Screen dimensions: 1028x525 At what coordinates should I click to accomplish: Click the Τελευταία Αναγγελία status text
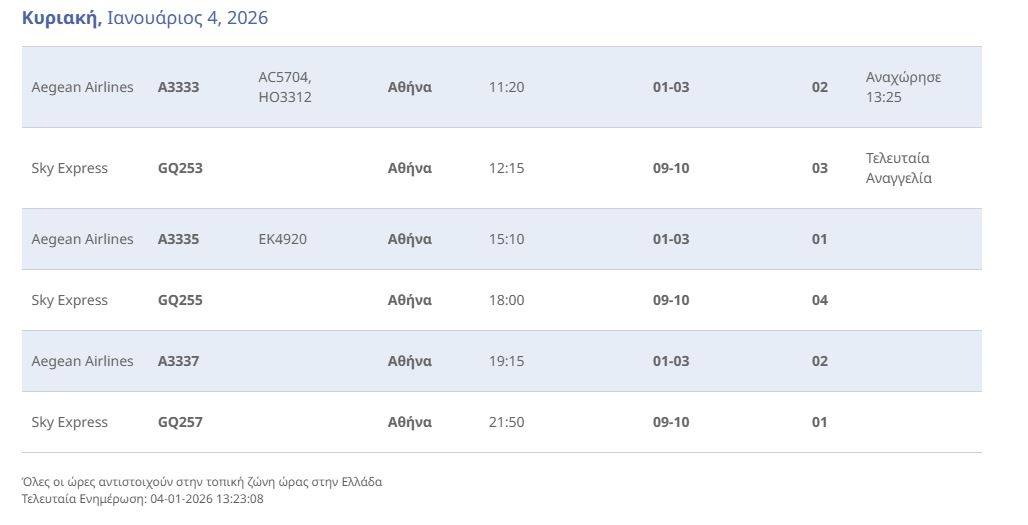coord(898,168)
